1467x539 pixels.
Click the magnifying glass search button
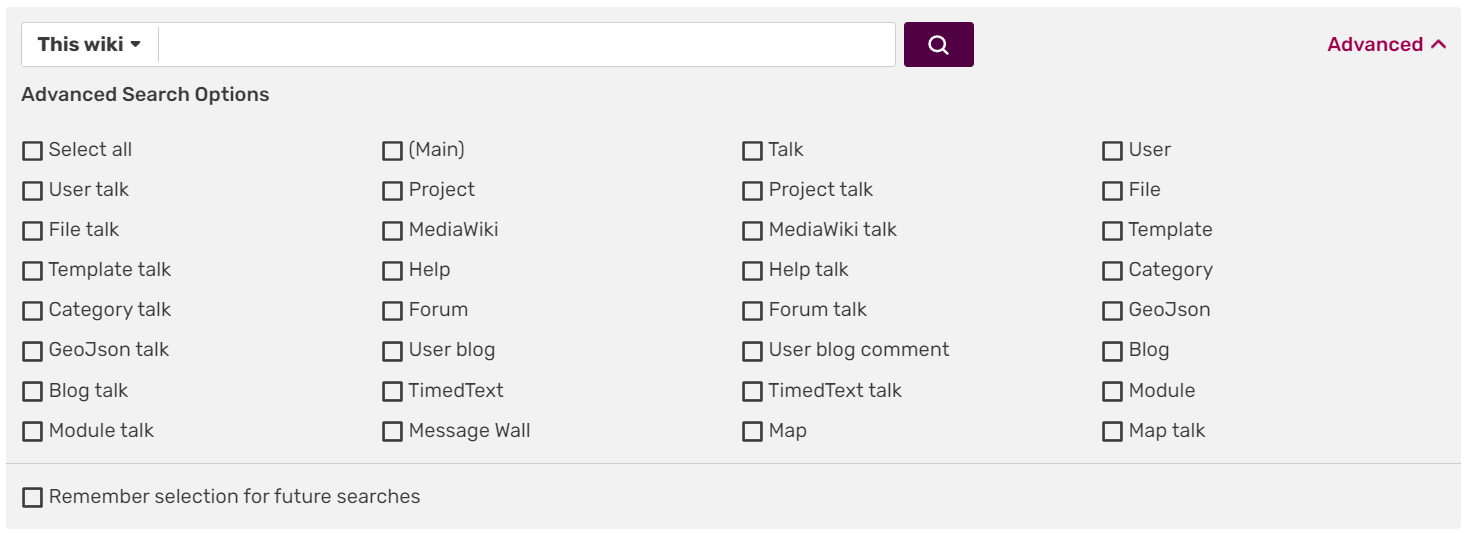(x=938, y=45)
